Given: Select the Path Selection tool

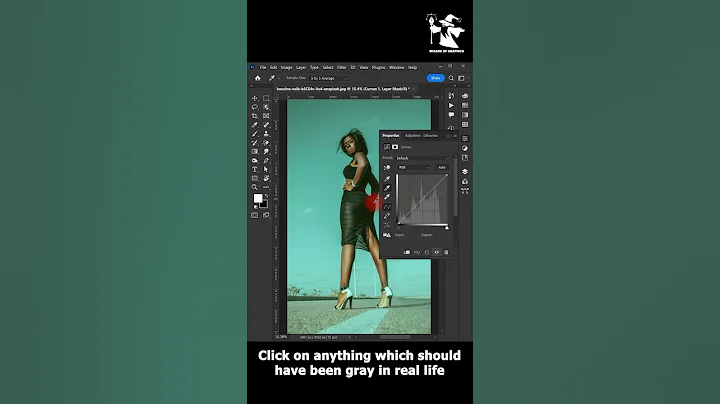Looking at the screenshot, I should (266, 169).
